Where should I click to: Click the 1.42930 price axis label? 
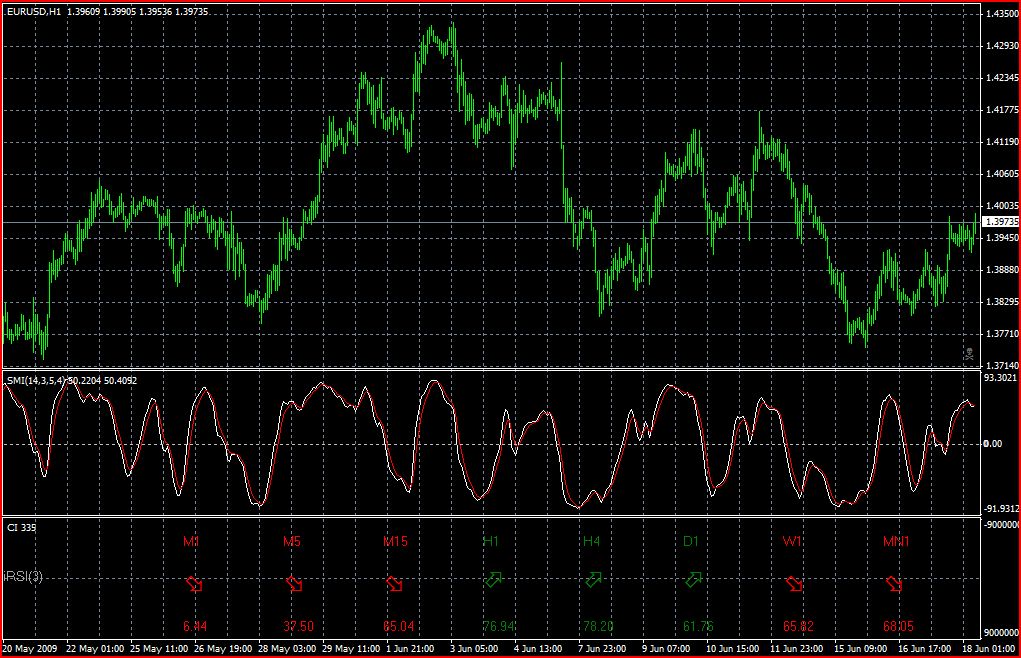(x=1002, y=46)
